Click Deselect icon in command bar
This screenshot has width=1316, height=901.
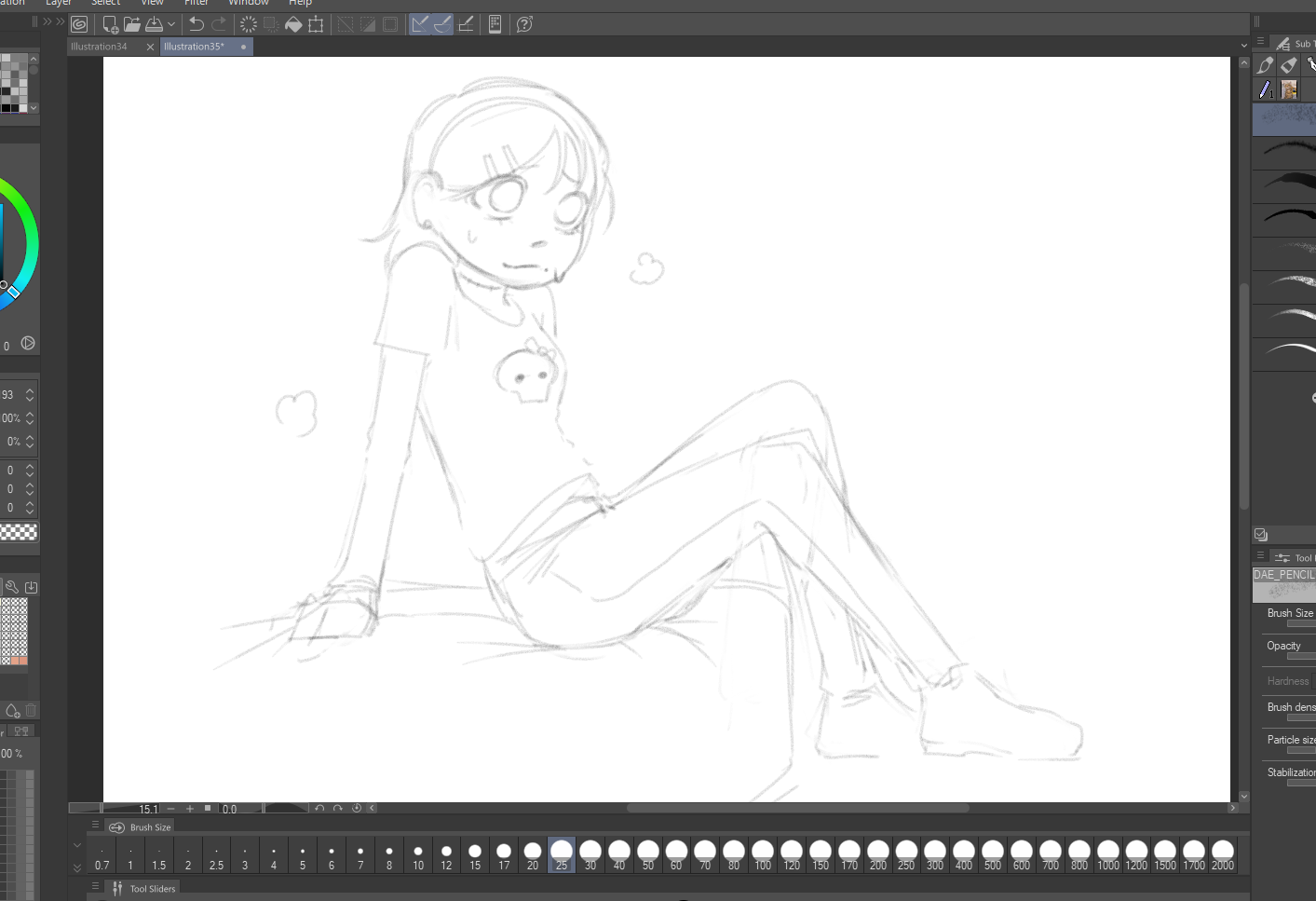pos(346,24)
